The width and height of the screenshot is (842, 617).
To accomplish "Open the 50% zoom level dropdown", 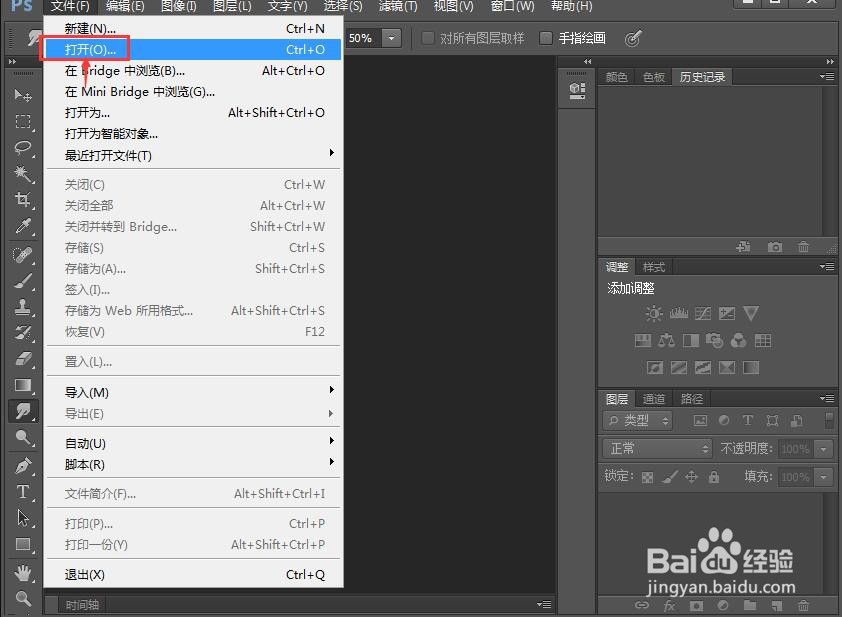I will (393, 38).
